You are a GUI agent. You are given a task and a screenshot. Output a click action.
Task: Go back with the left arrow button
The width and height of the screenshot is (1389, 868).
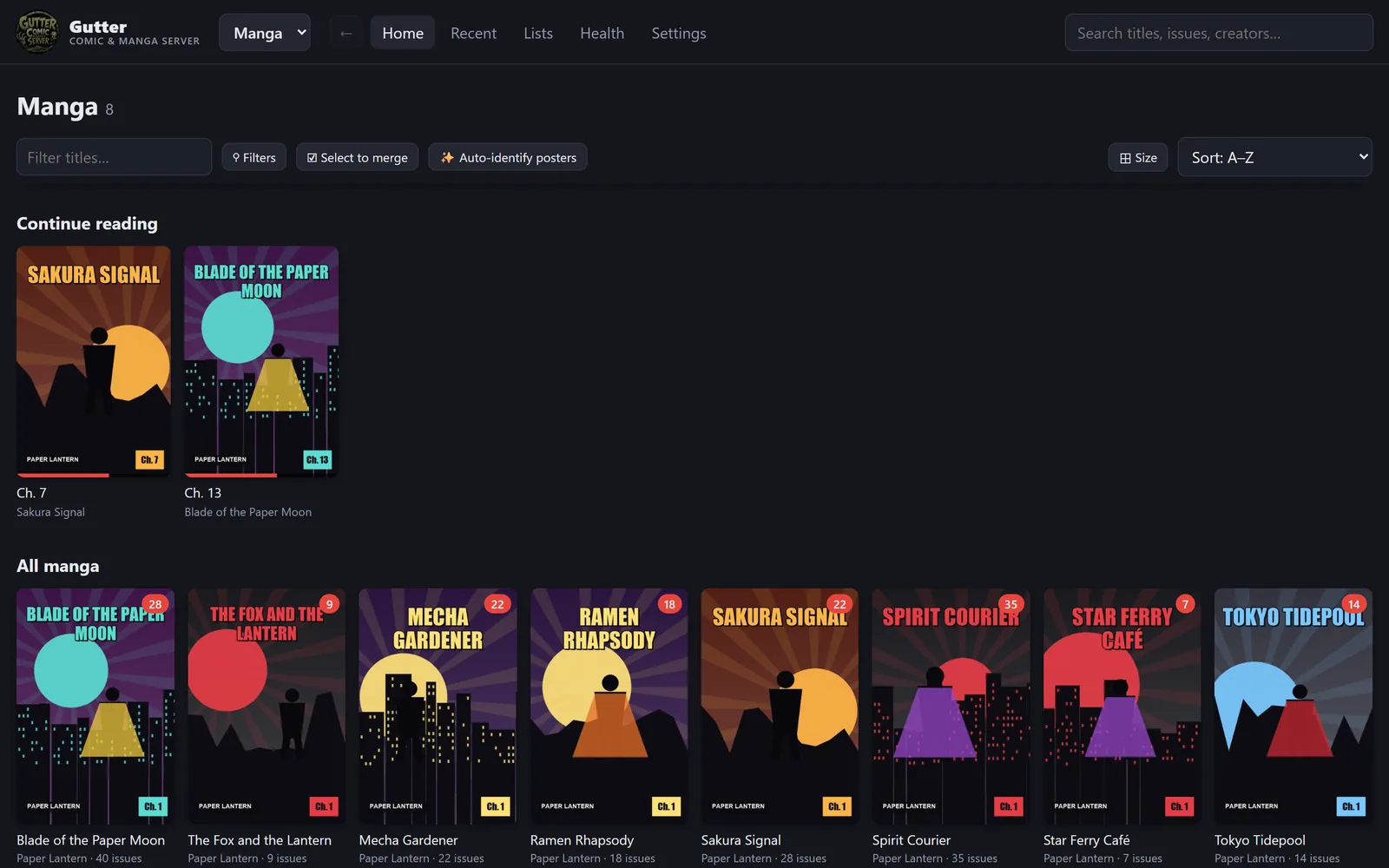pyautogui.click(x=346, y=33)
